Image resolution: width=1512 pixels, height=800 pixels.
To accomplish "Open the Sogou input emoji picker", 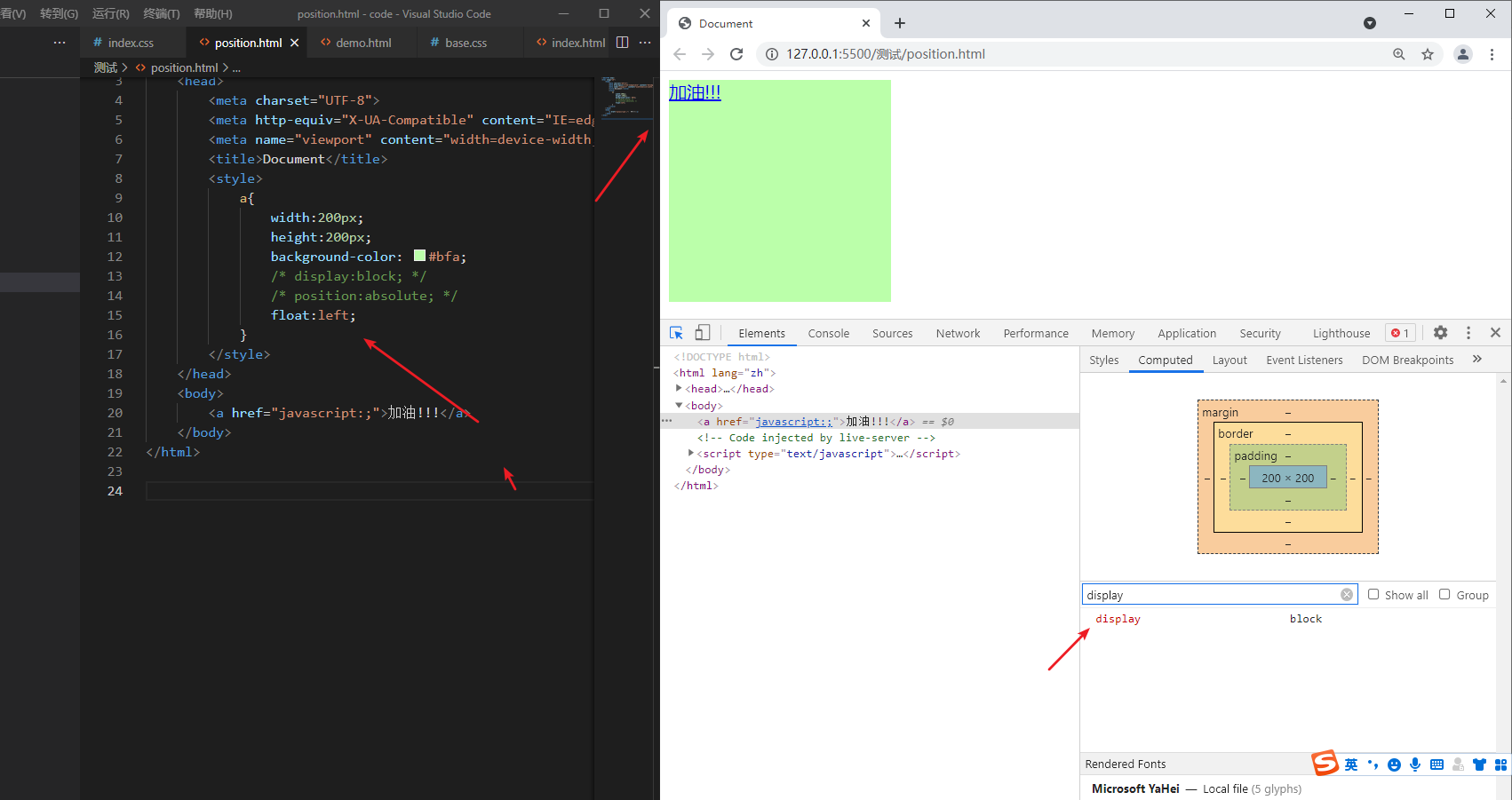I will 1395,764.
